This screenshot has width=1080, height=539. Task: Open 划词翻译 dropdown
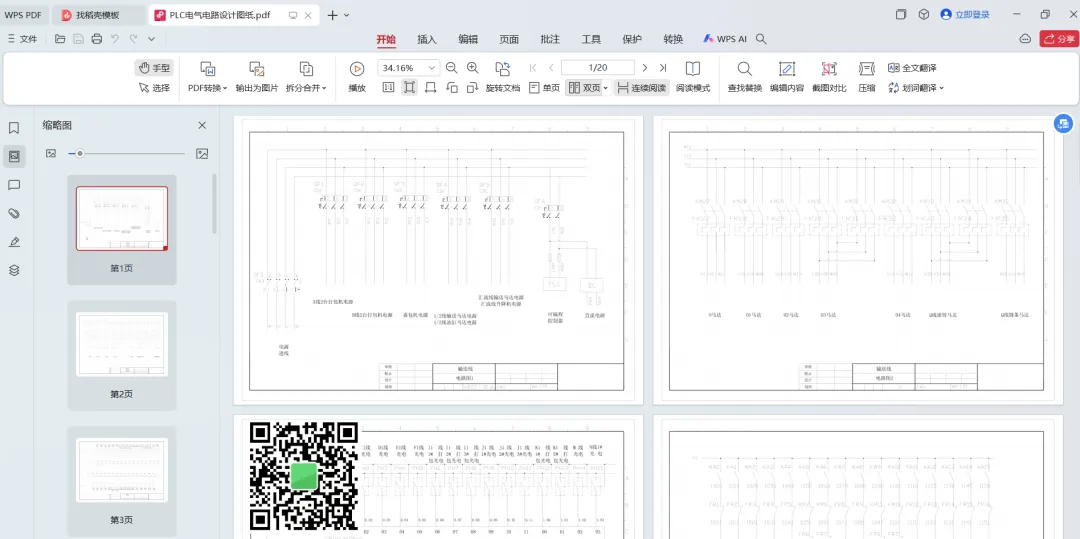click(x=915, y=87)
